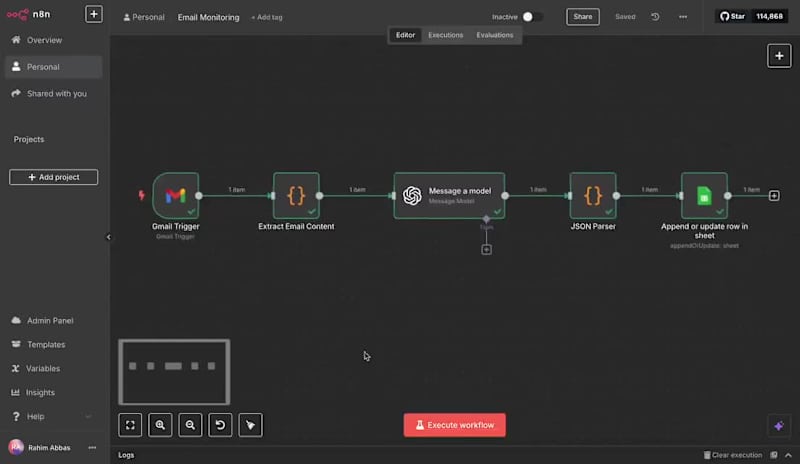Open the Message a model OpenAI node
The image size is (800, 464).
click(449, 196)
